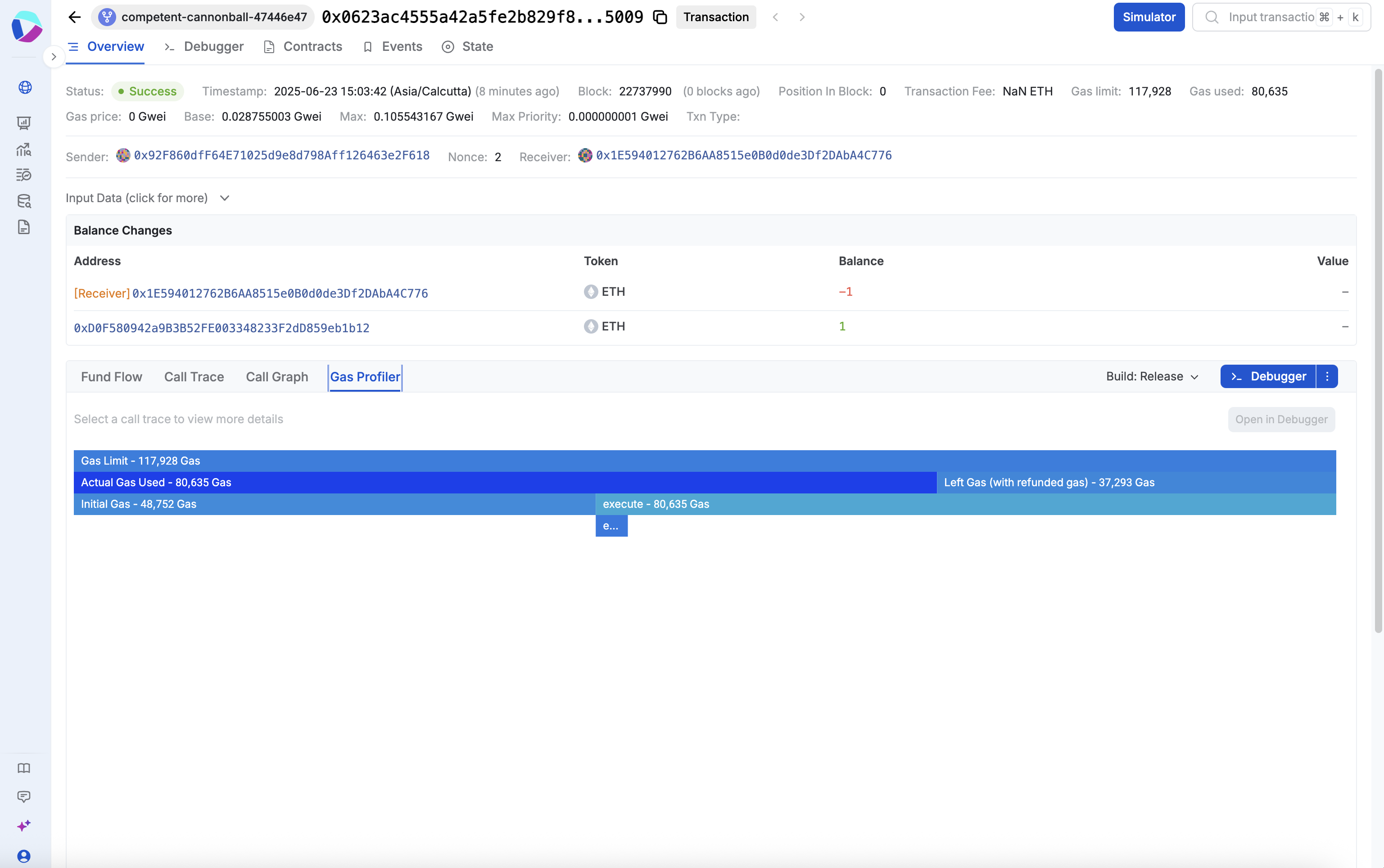Open the documentation book icon
1384x868 pixels.
[24, 768]
